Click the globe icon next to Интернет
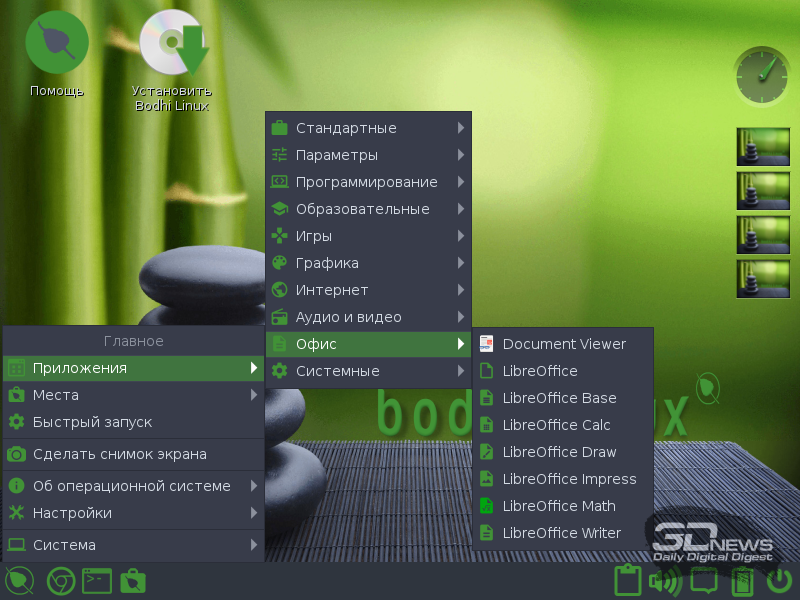Image resolution: width=800 pixels, height=600 pixels. coord(280,290)
